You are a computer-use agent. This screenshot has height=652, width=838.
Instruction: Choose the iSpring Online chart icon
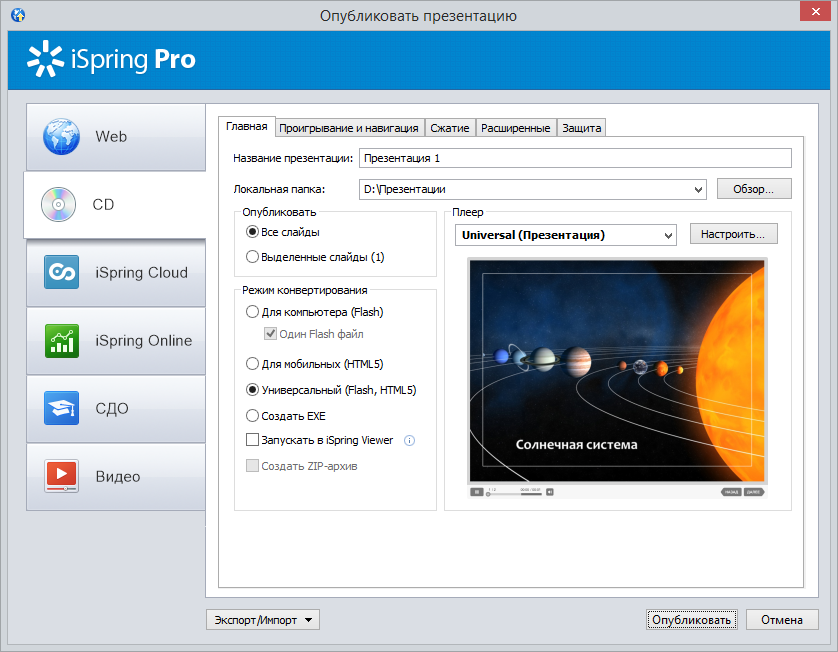coord(61,340)
